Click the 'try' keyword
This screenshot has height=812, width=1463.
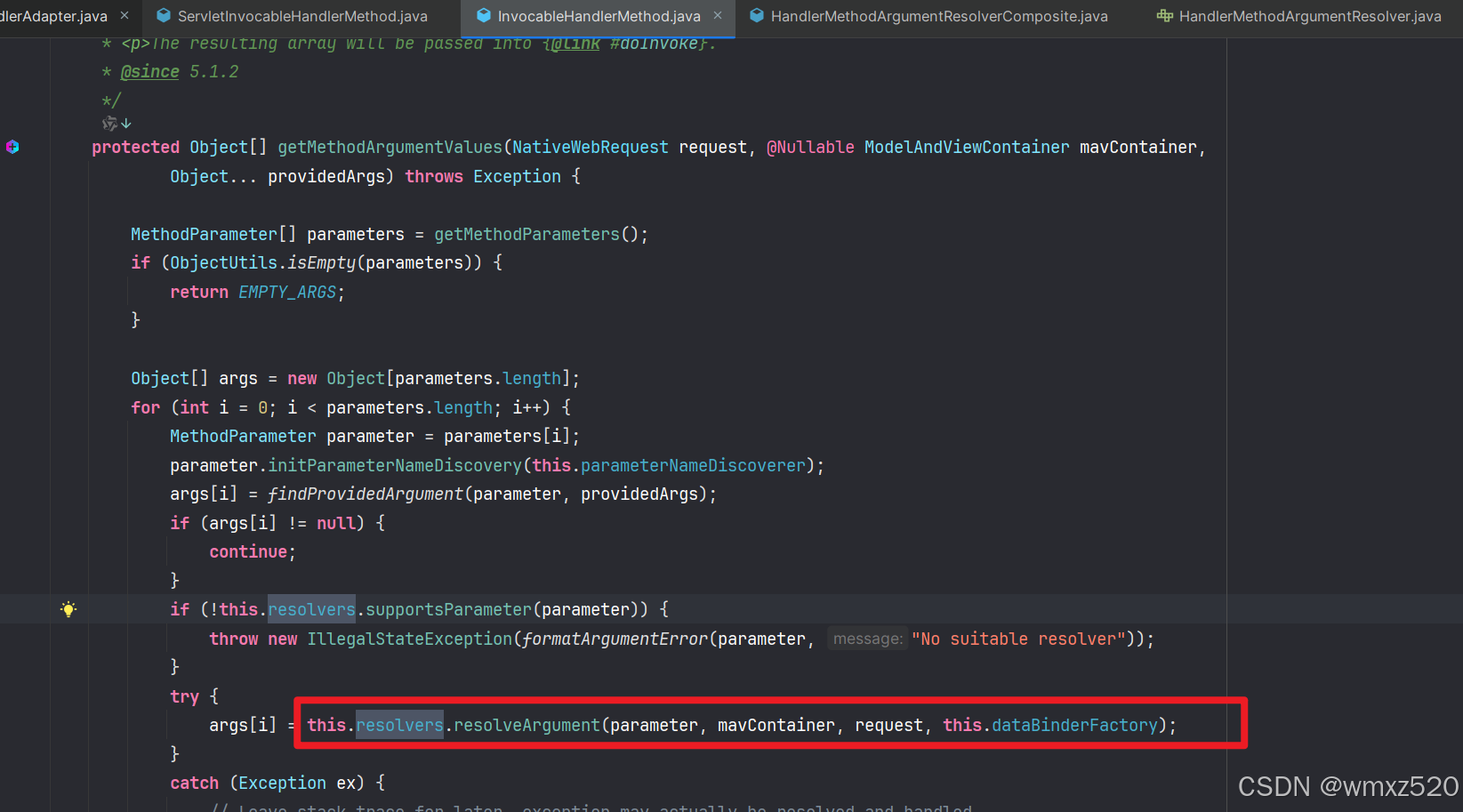185,696
